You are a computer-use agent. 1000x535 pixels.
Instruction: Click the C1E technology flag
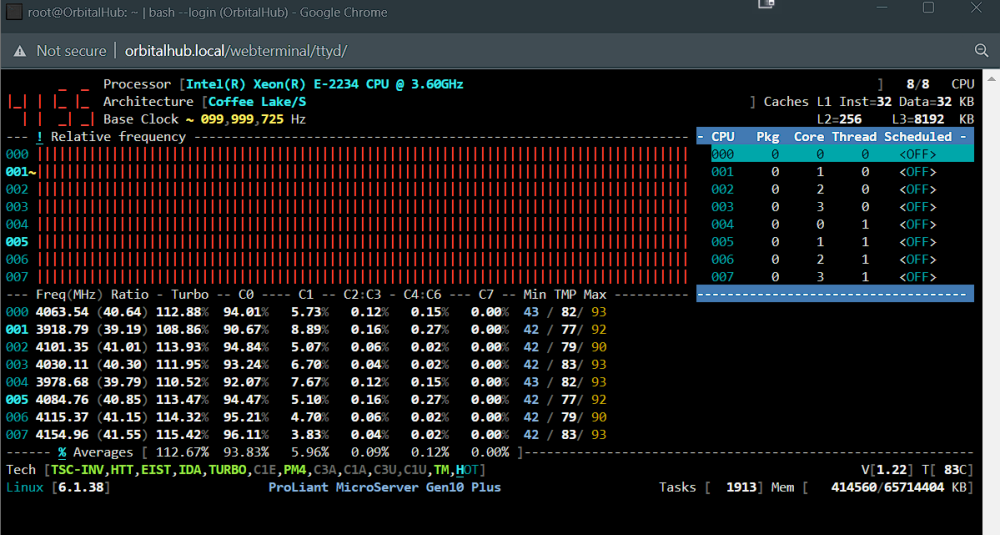pos(265,470)
